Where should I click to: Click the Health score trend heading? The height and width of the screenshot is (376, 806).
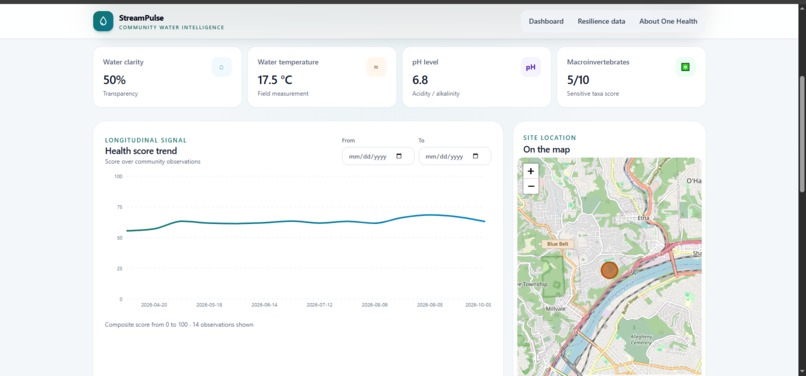[x=141, y=151]
